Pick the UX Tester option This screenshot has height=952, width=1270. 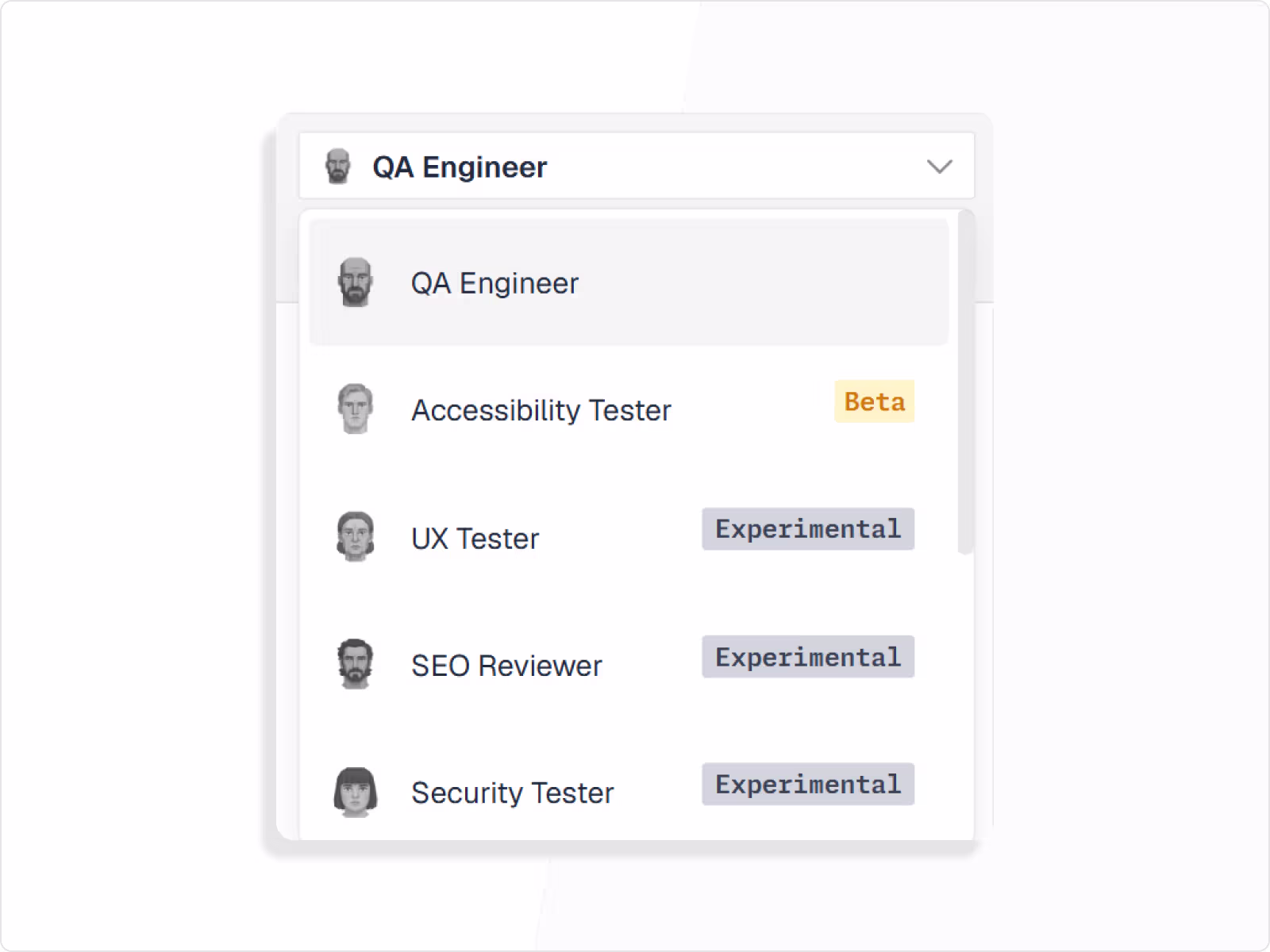pos(629,538)
